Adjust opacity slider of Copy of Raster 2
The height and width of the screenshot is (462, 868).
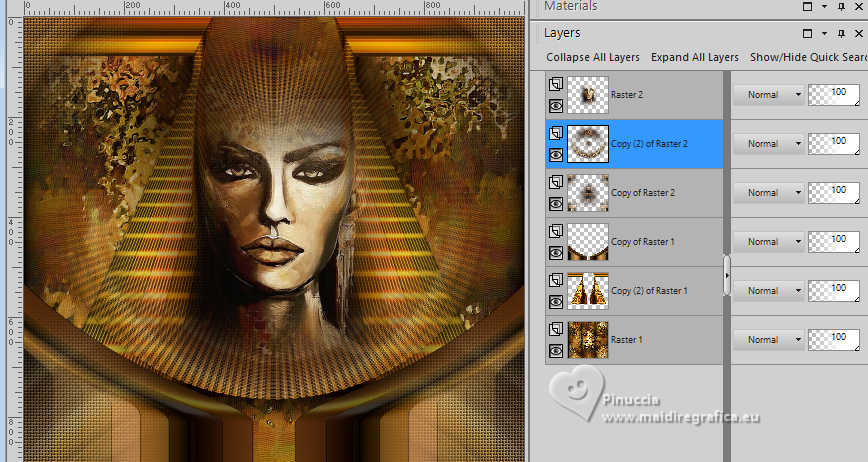pyautogui.click(x=834, y=193)
